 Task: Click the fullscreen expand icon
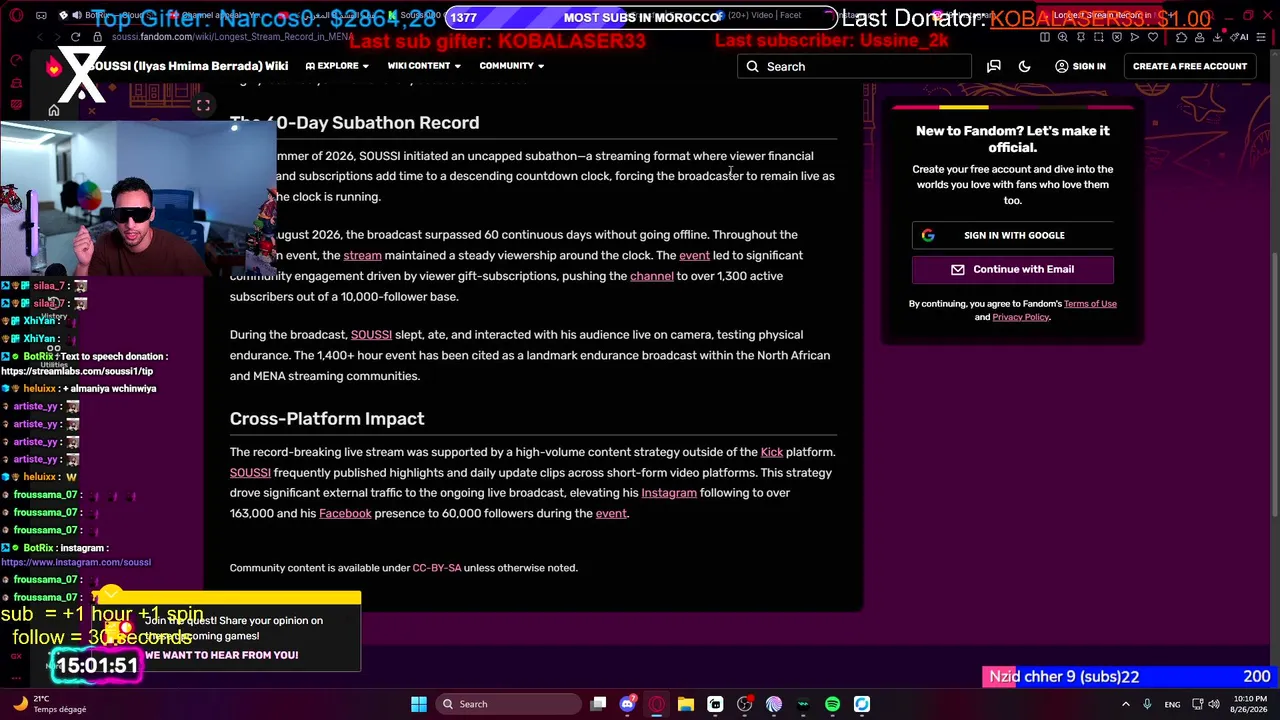(203, 105)
